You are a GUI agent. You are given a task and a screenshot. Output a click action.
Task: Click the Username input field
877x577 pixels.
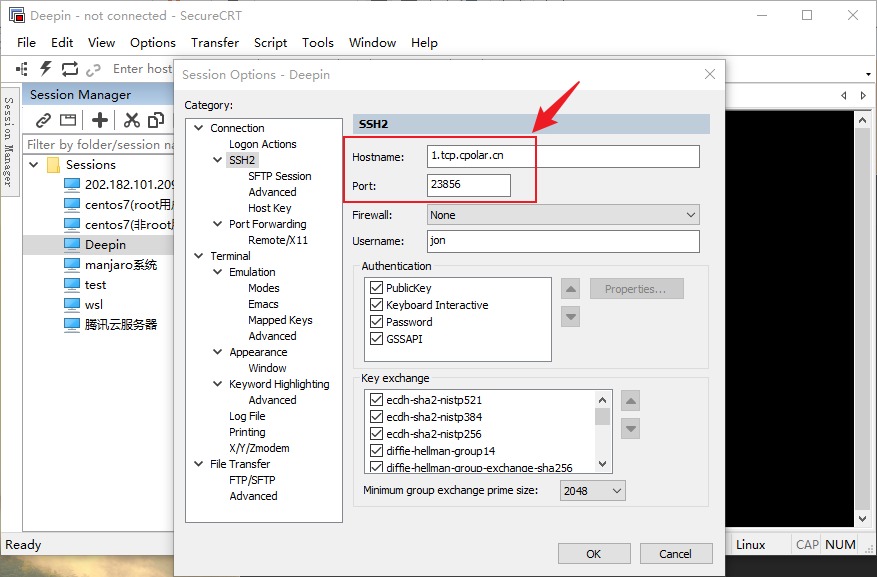pos(563,241)
